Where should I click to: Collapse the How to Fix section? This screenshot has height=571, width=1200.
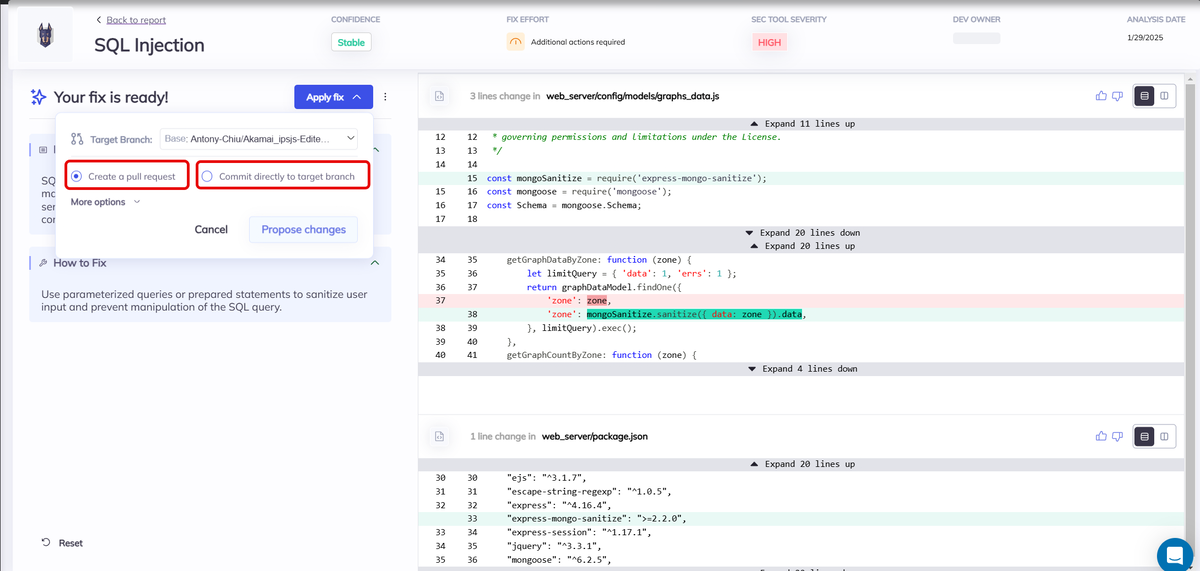point(375,263)
